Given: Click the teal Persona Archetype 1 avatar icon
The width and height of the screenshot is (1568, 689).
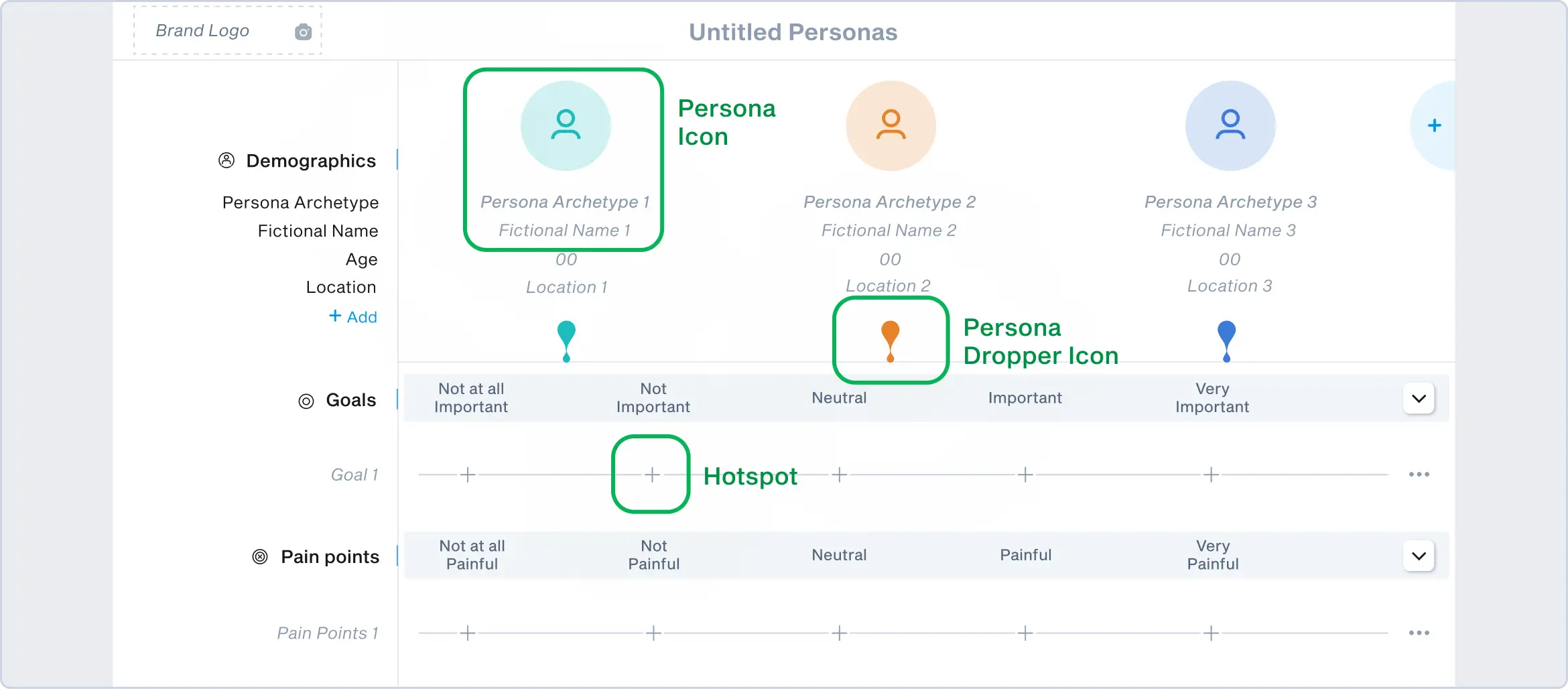Looking at the screenshot, I should [x=566, y=125].
